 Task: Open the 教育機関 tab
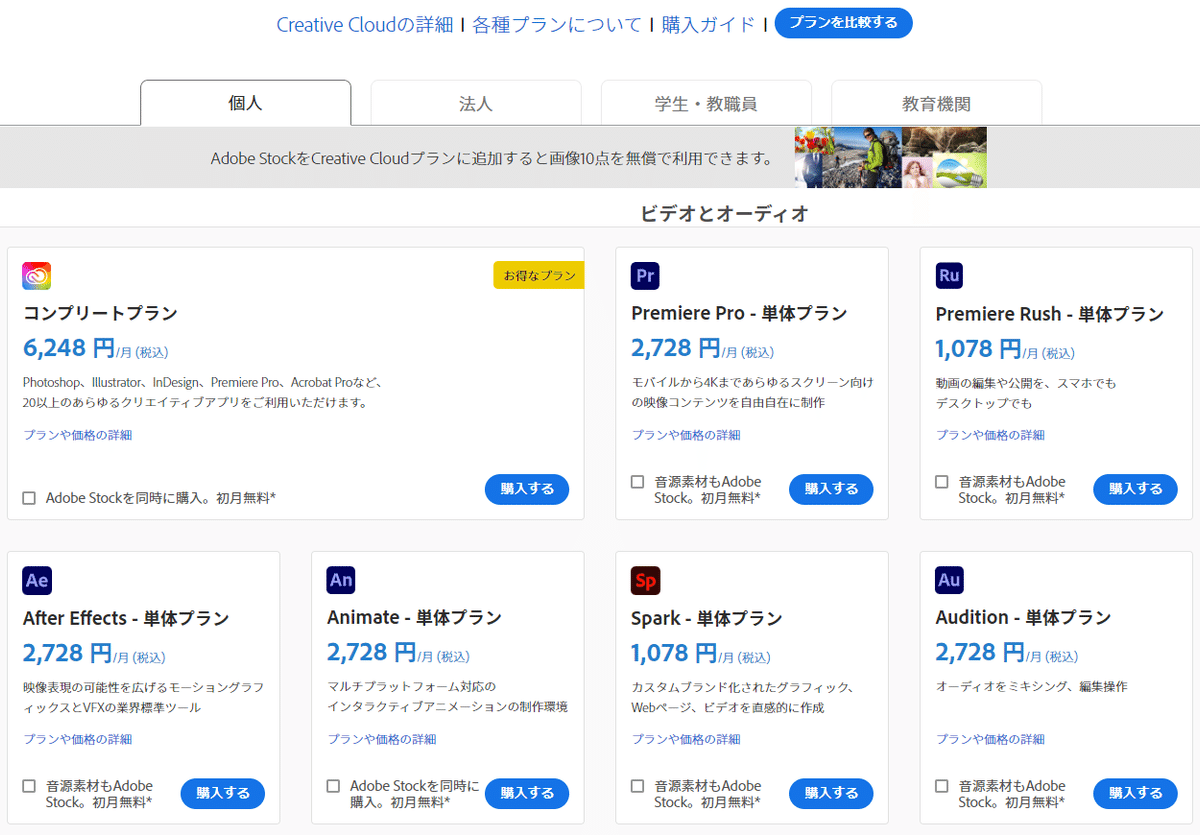click(936, 103)
